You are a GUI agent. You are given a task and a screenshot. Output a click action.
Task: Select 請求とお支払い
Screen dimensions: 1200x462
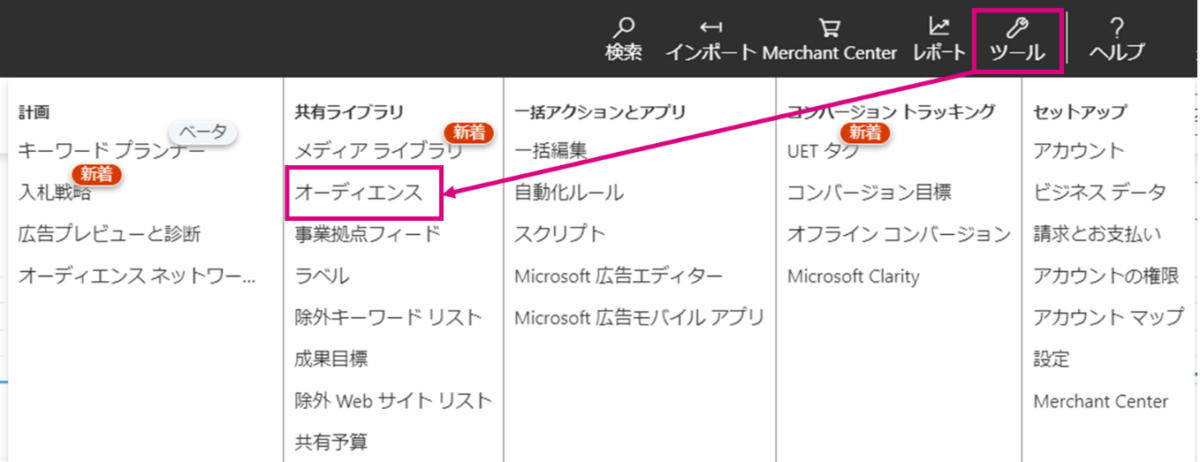click(1097, 234)
